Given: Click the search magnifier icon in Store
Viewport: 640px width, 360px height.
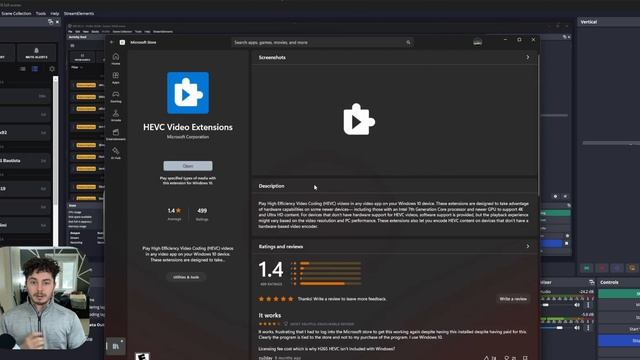Looking at the screenshot, I should point(408,42).
